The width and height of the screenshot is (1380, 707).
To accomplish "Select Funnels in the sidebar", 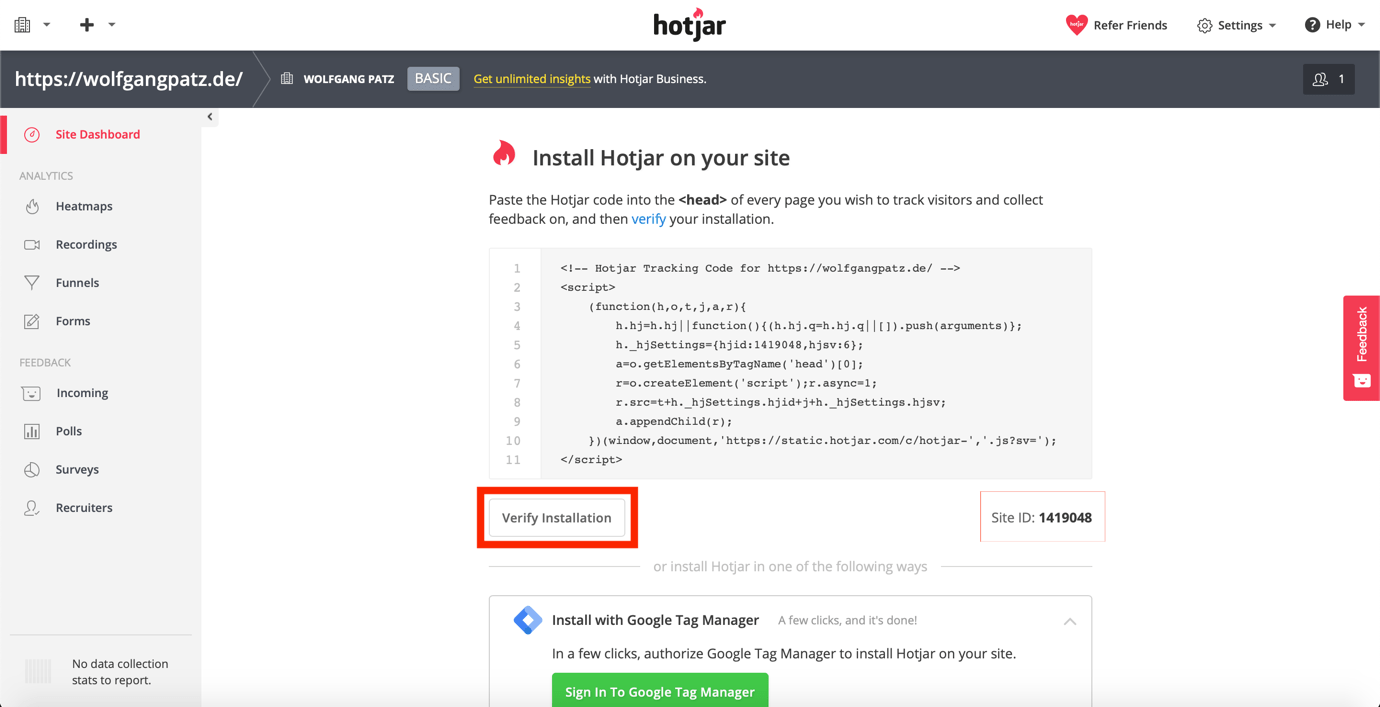I will 77,283.
